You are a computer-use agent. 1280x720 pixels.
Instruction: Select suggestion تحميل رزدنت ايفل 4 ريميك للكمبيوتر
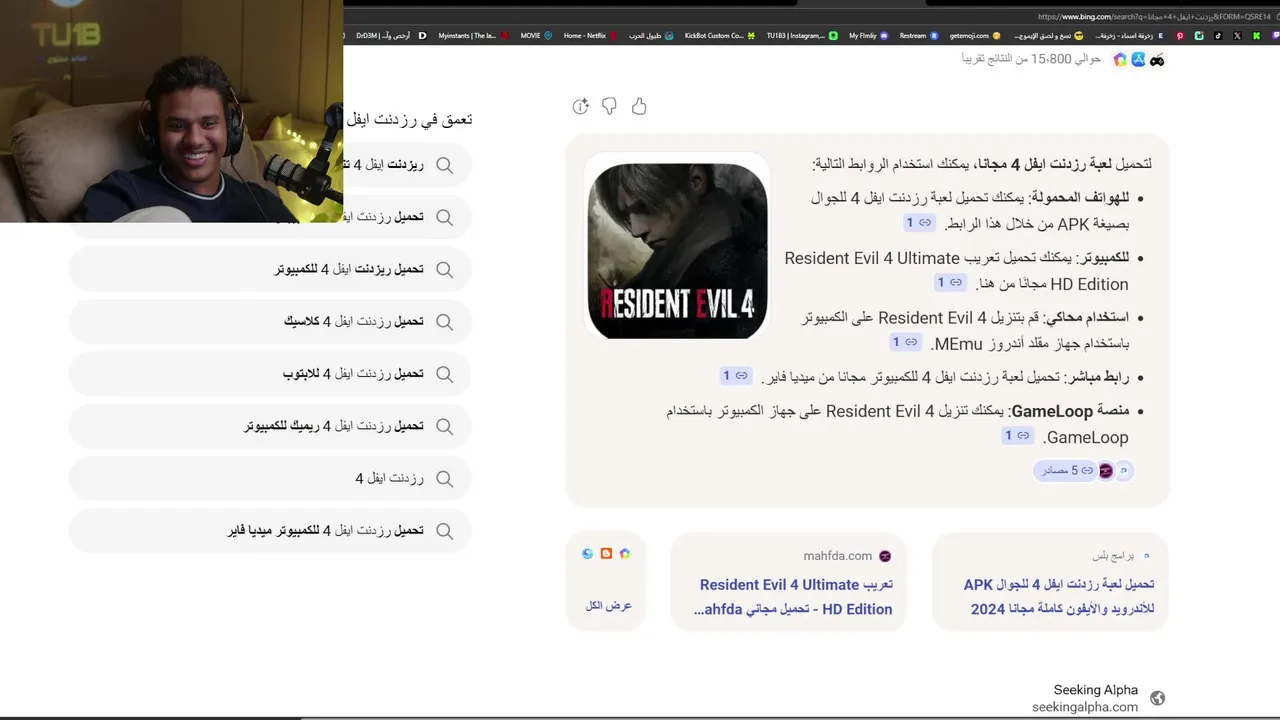click(x=270, y=426)
